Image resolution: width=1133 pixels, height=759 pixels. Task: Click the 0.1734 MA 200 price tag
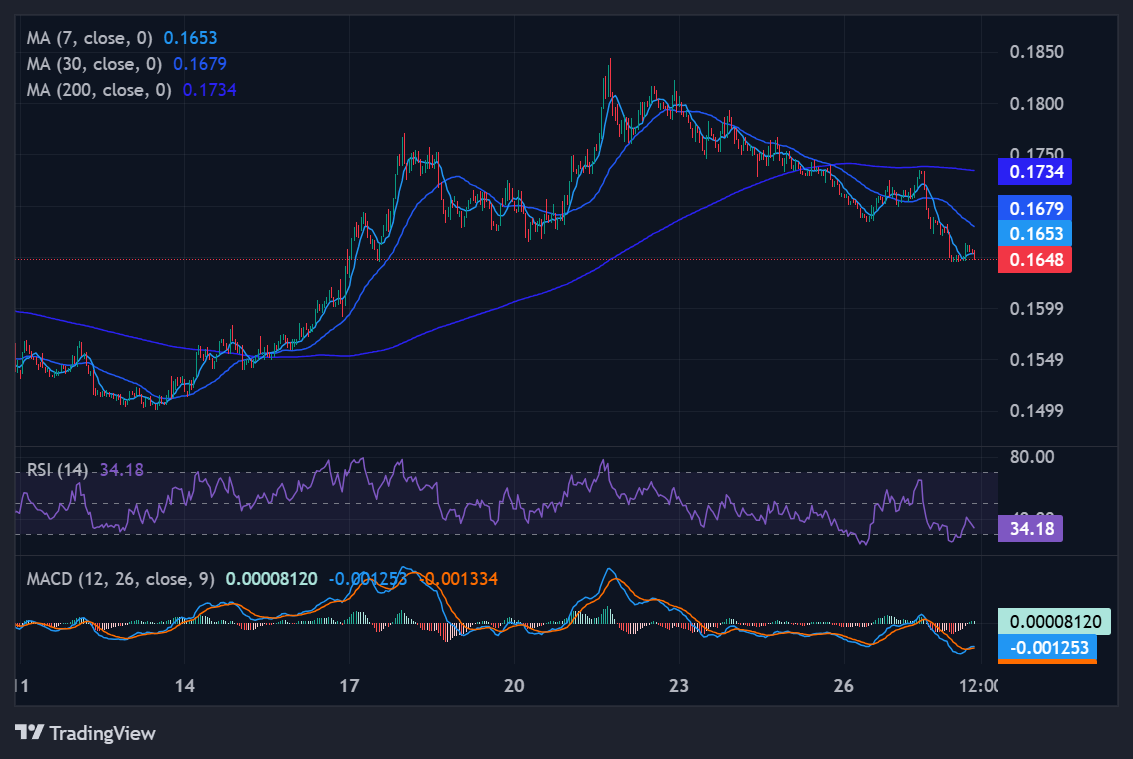(1034, 172)
